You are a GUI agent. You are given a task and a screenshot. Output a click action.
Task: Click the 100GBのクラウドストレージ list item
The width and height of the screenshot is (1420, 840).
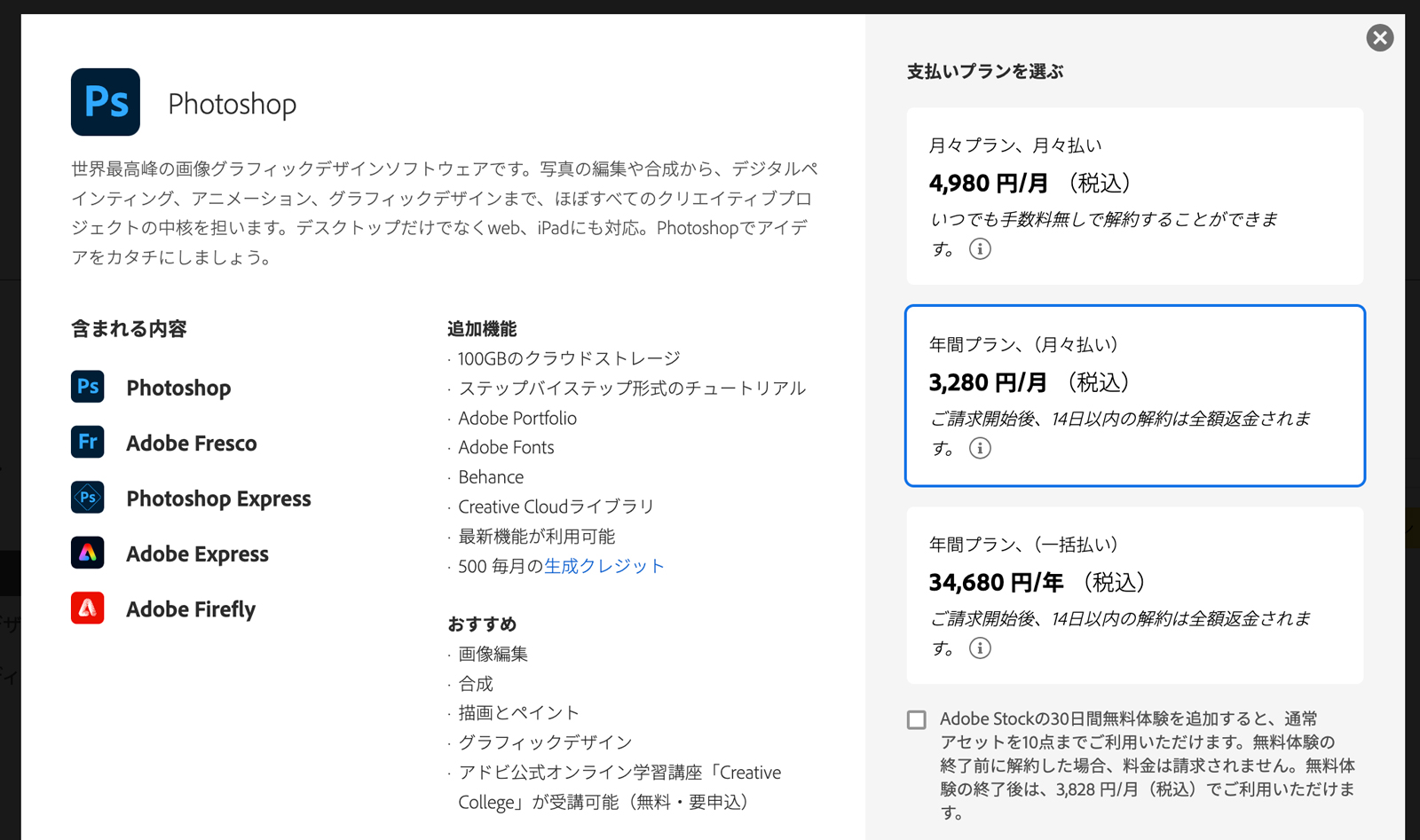[569, 358]
